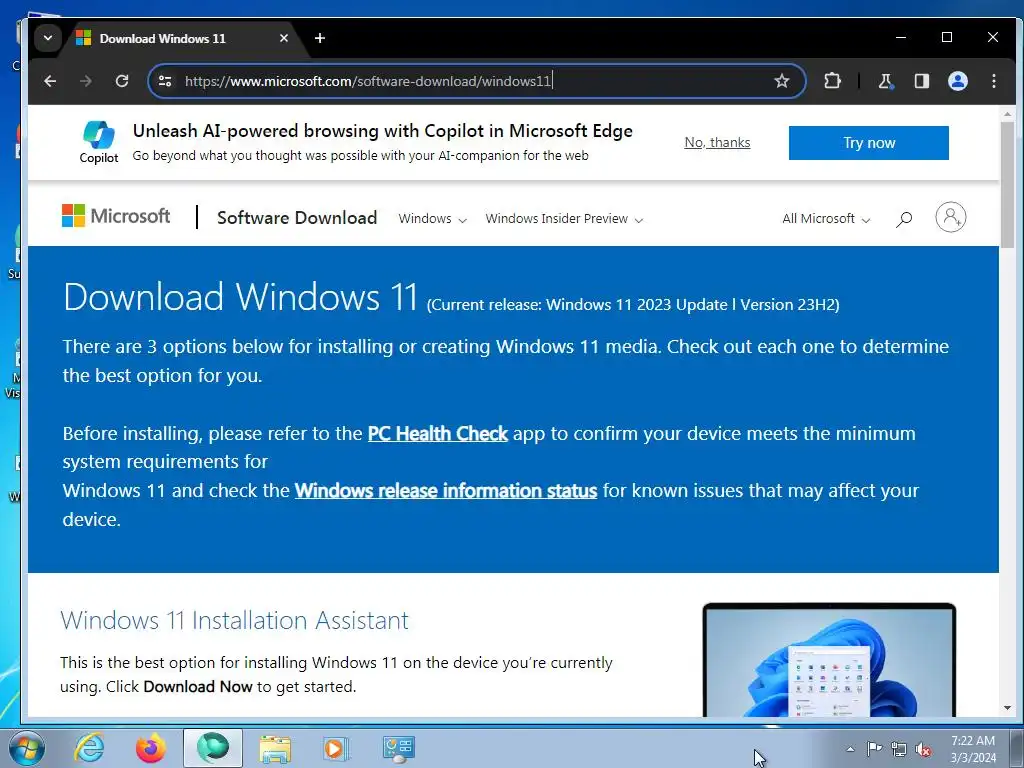
Task: Click the Windows 11 laptop image
Action: coord(829,660)
